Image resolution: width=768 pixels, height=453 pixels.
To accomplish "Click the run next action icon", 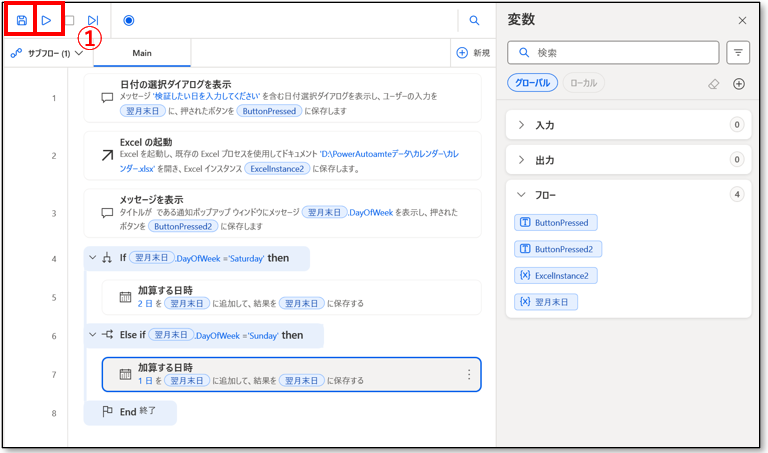I will click(92, 20).
